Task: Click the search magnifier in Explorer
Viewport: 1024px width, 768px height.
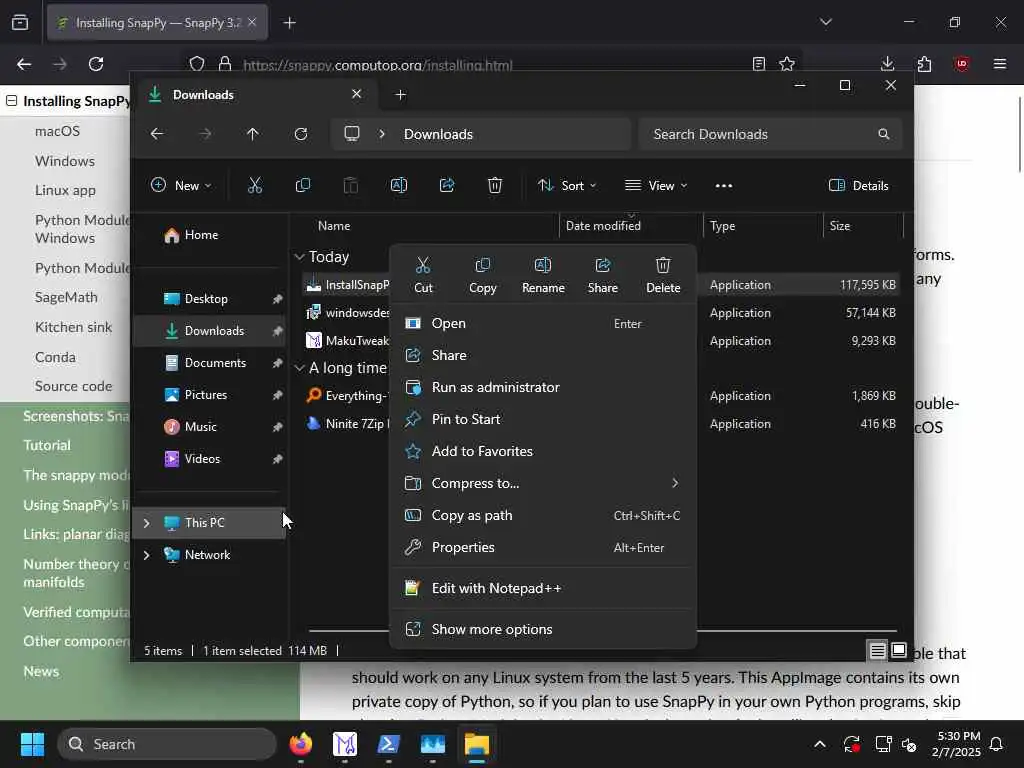Action: click(x=884, y=134)
